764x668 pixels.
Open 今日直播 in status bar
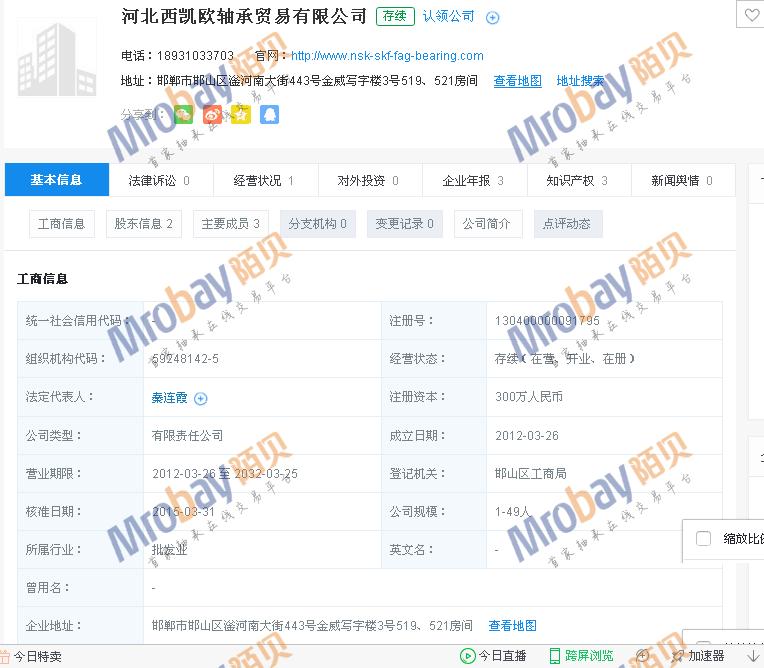[x=493, y=656]
